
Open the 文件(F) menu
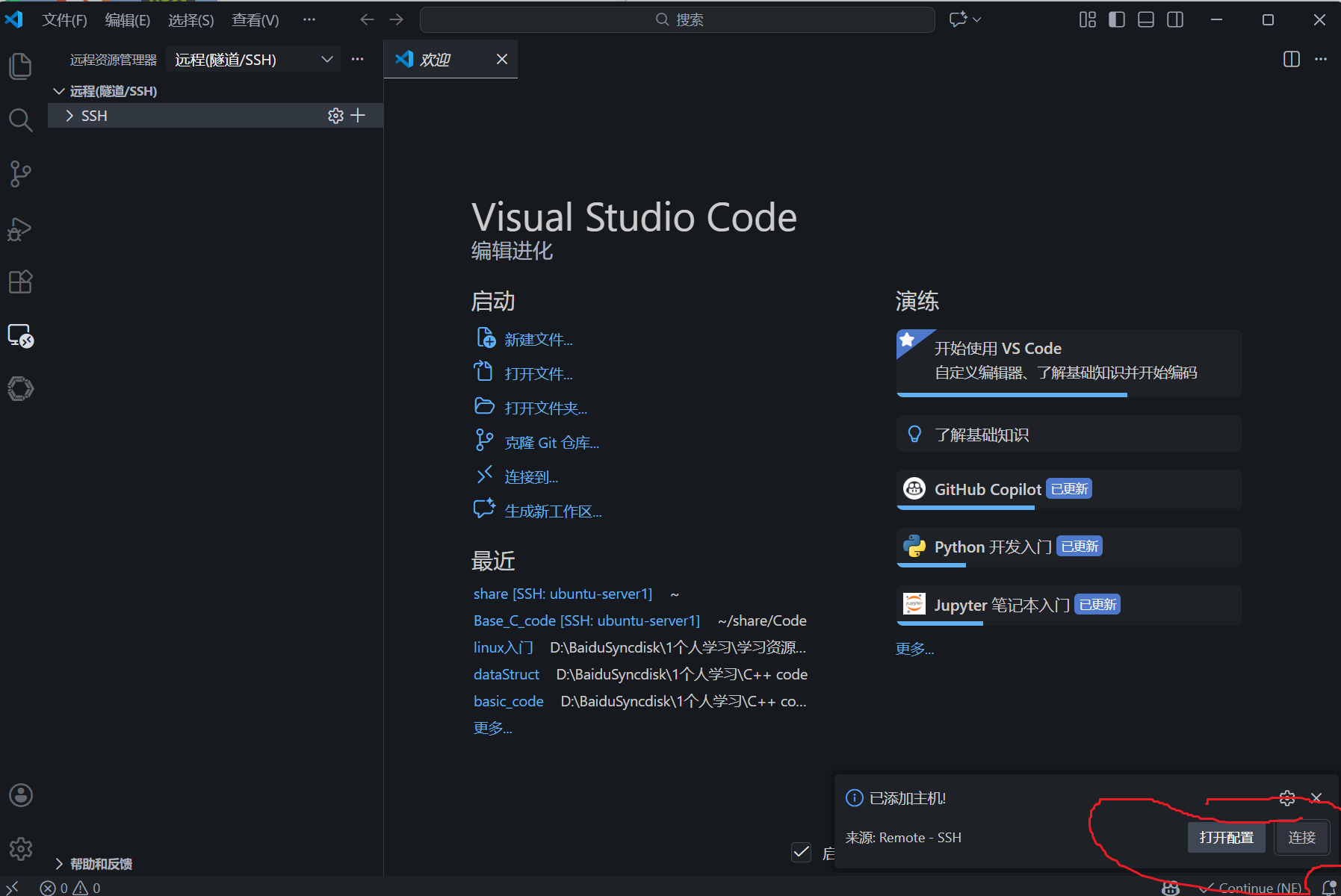(64, 20)
